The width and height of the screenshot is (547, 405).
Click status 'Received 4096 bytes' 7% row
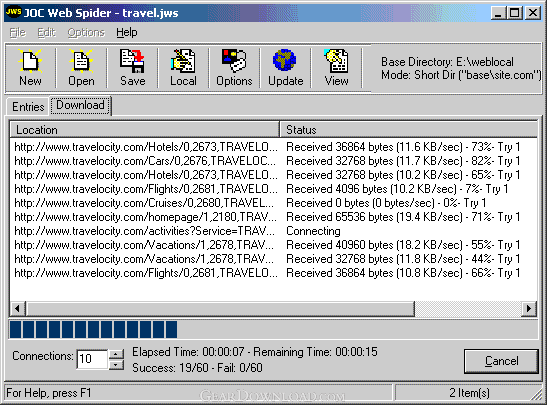coord(397,189)
